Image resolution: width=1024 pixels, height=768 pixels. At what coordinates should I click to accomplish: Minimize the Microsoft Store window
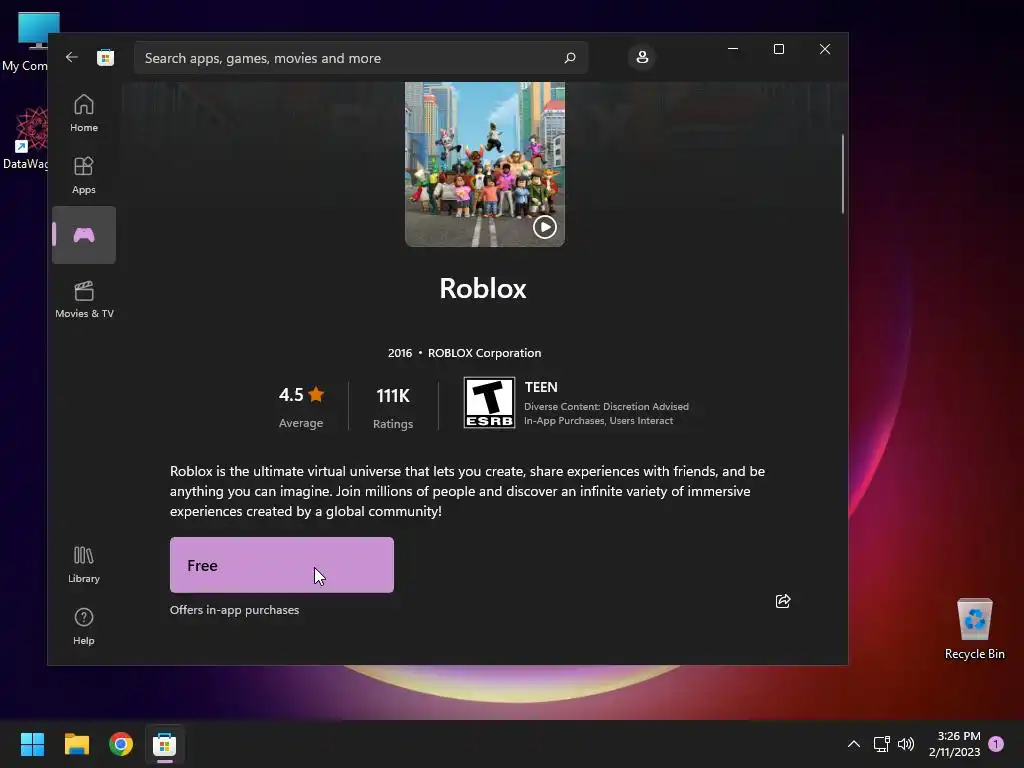tap(733, 49)
